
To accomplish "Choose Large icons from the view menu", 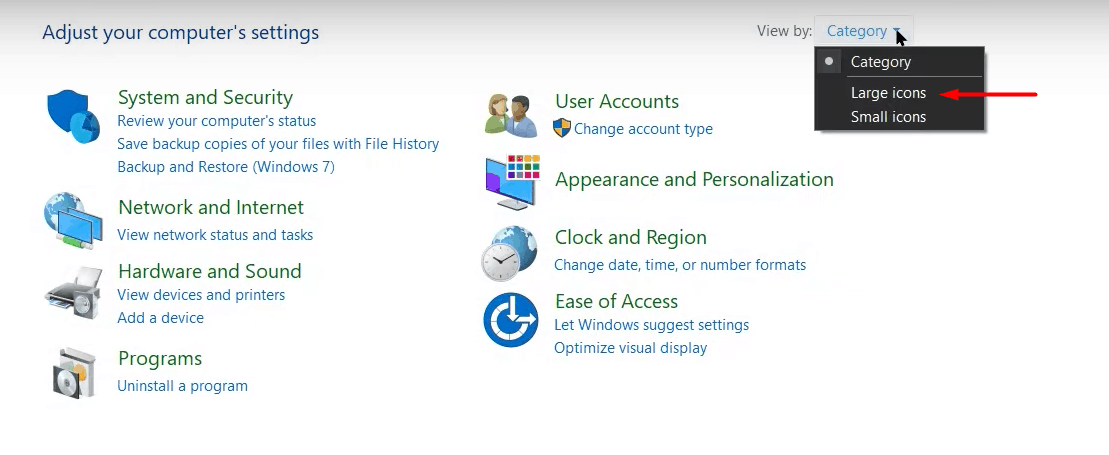I will coord(888,93).
